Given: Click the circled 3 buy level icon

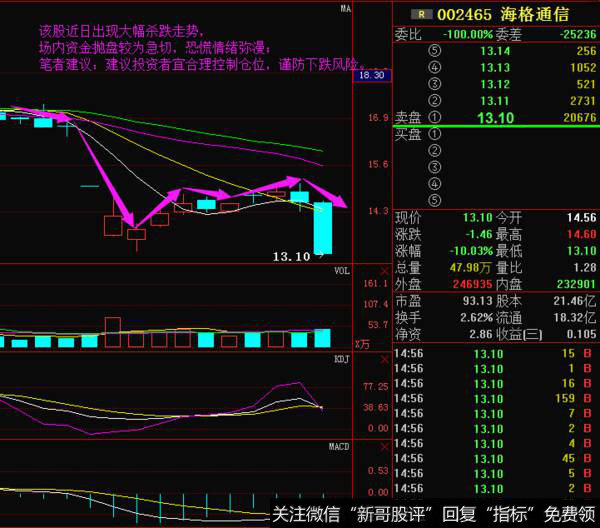Looking at the screenshot, I should coord(435,167).
